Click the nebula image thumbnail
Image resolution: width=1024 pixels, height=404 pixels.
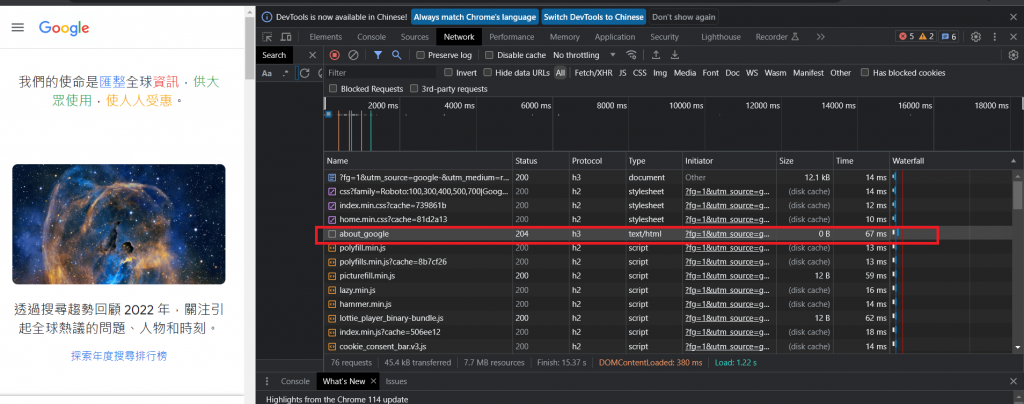[118, 224]
